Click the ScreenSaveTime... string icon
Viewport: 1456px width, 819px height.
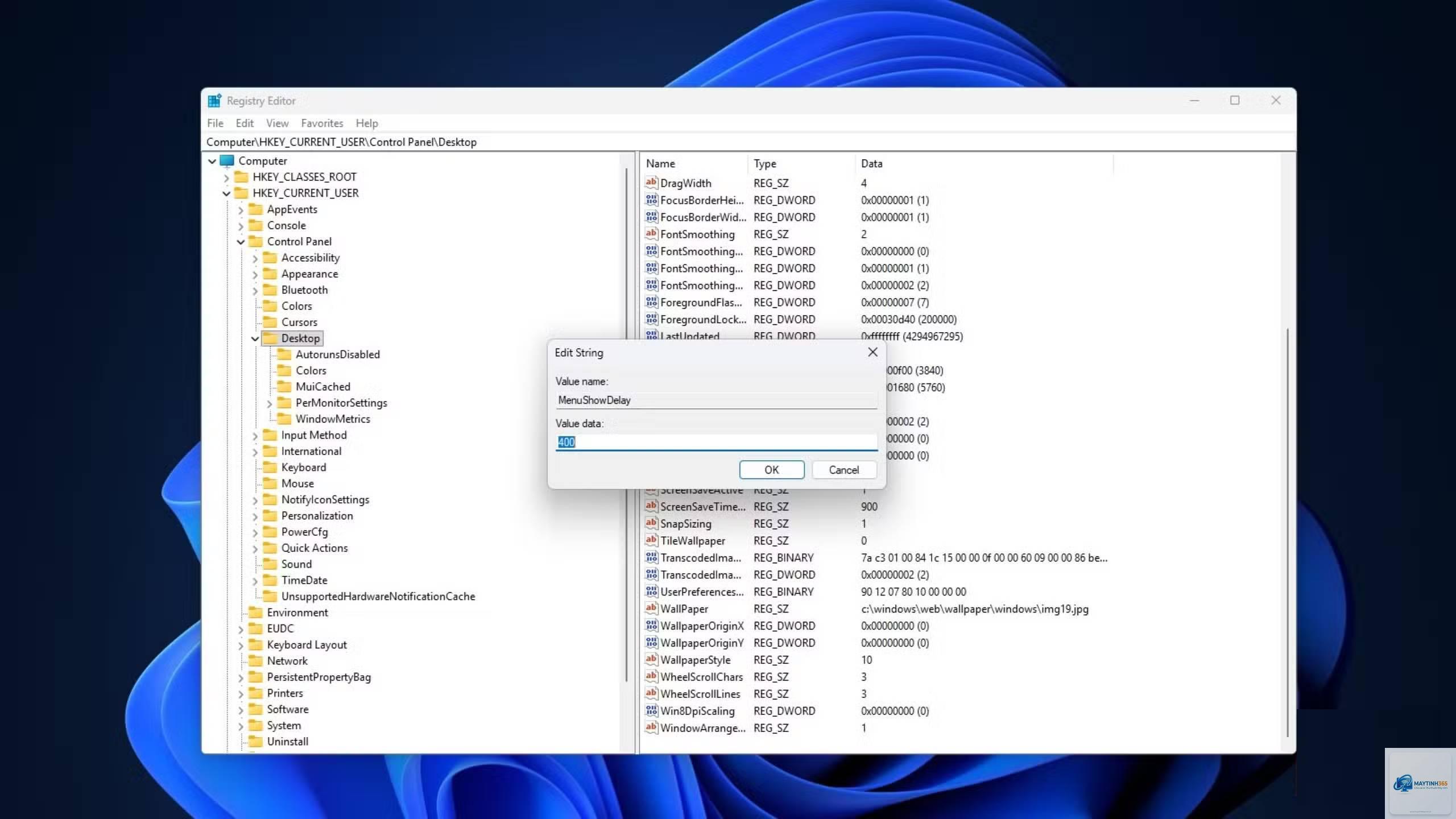(x=651, y=506)
